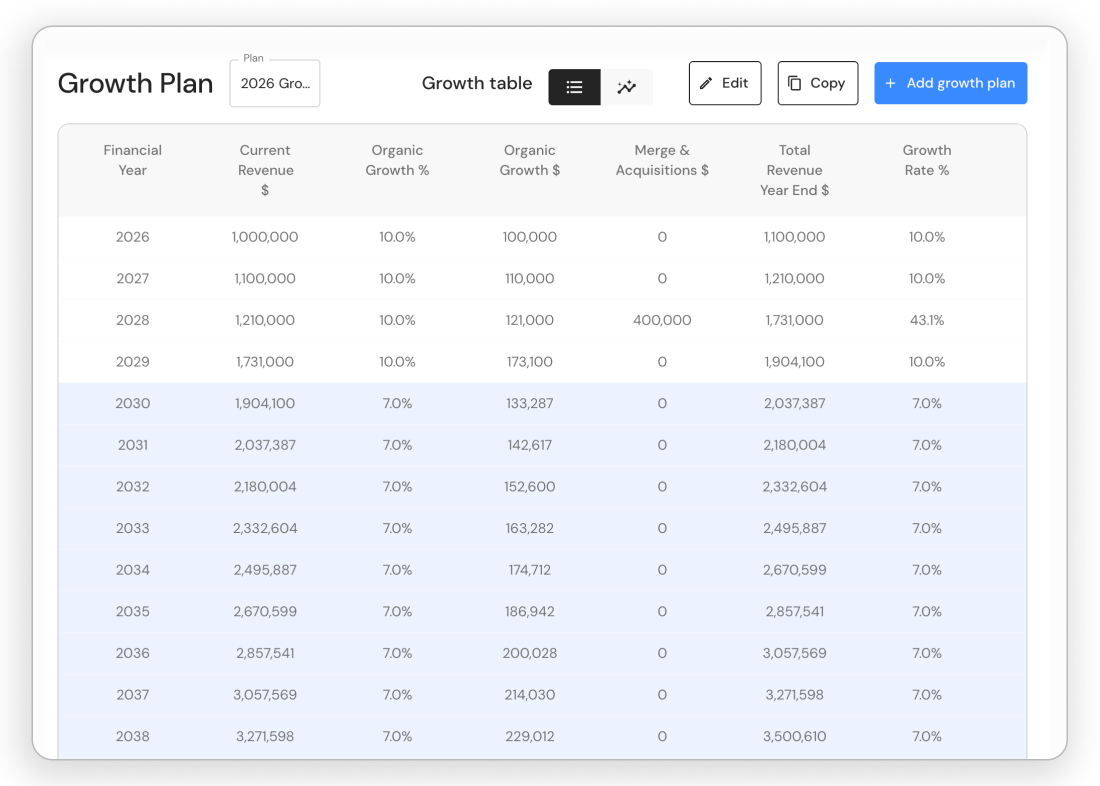
Task: Select the 2034 financial year cell
Action: pyautogui.click(x=133, y=570)
